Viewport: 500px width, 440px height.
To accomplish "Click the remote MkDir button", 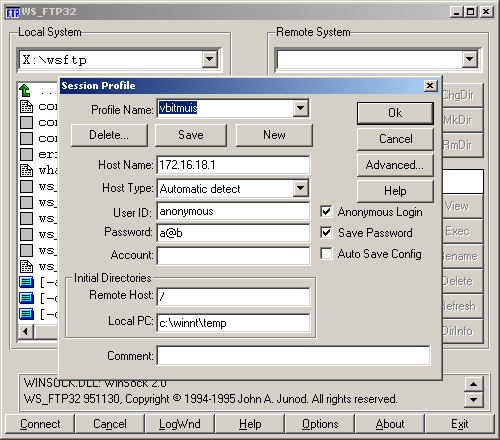I will [463, 120].
